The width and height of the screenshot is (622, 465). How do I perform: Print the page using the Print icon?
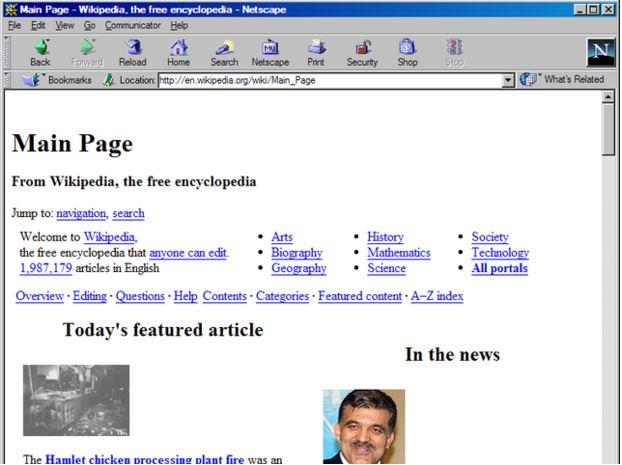tap(316, 47)
